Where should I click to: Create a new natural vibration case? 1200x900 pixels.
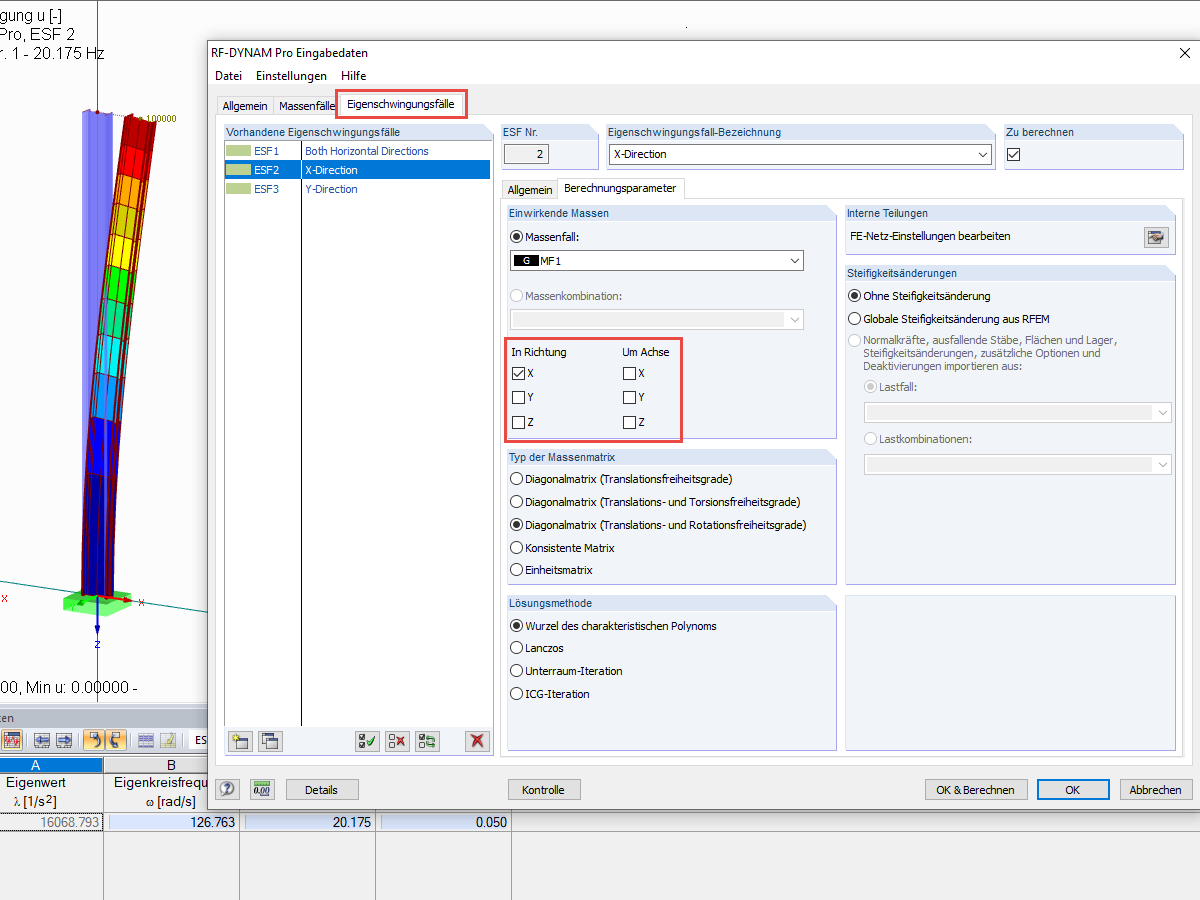point(240,741)
